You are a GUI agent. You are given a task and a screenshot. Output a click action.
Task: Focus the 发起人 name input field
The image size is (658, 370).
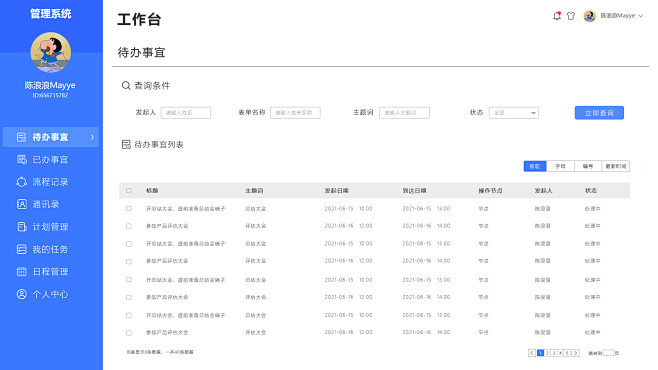pos(186,113)
